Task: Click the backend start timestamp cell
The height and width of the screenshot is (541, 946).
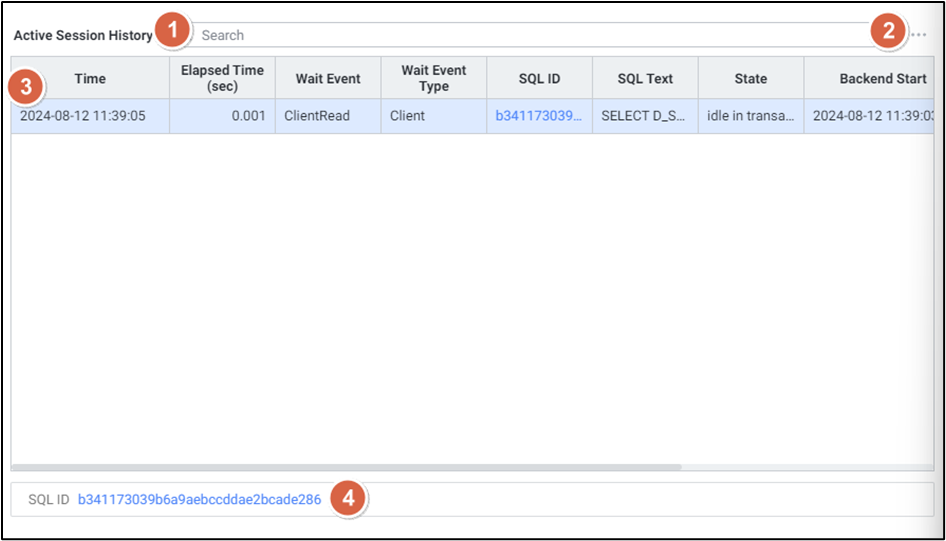Action: pos(868,116)
